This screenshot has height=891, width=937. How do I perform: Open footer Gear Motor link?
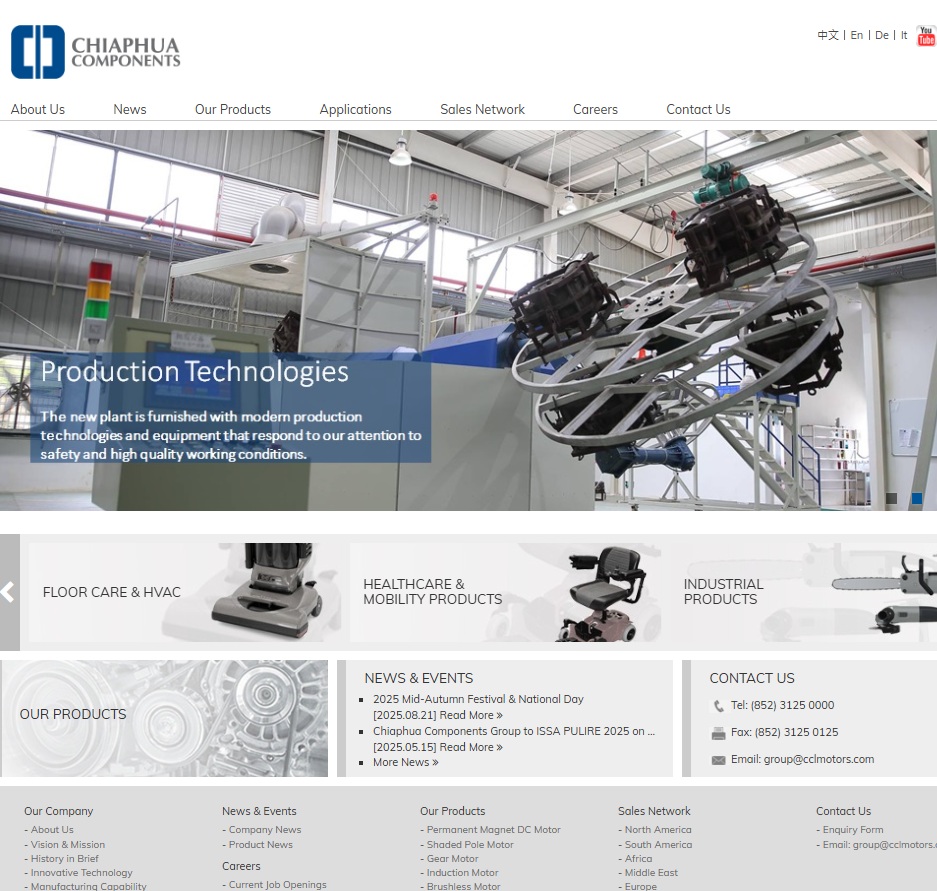(452, 859)
